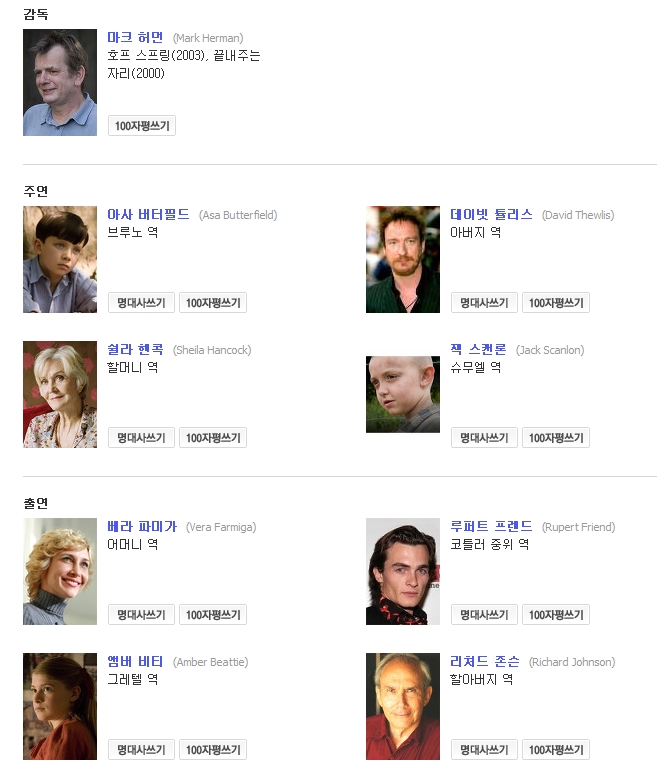
Task: Open Mark Herman's profile photo
Action: 60,82
